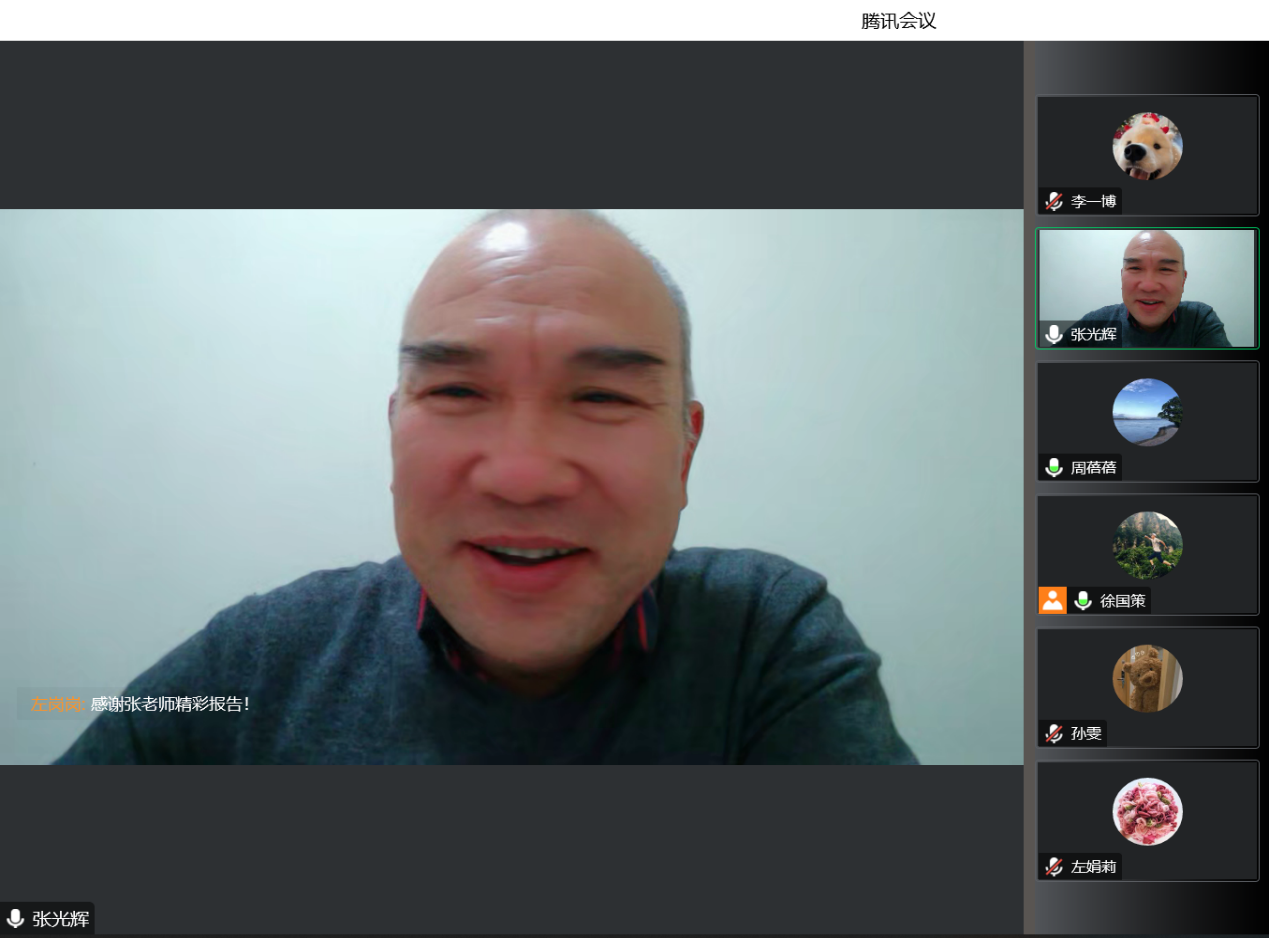
Task: Select 徐国策's mountain avatar
Action: point(1147,545)
